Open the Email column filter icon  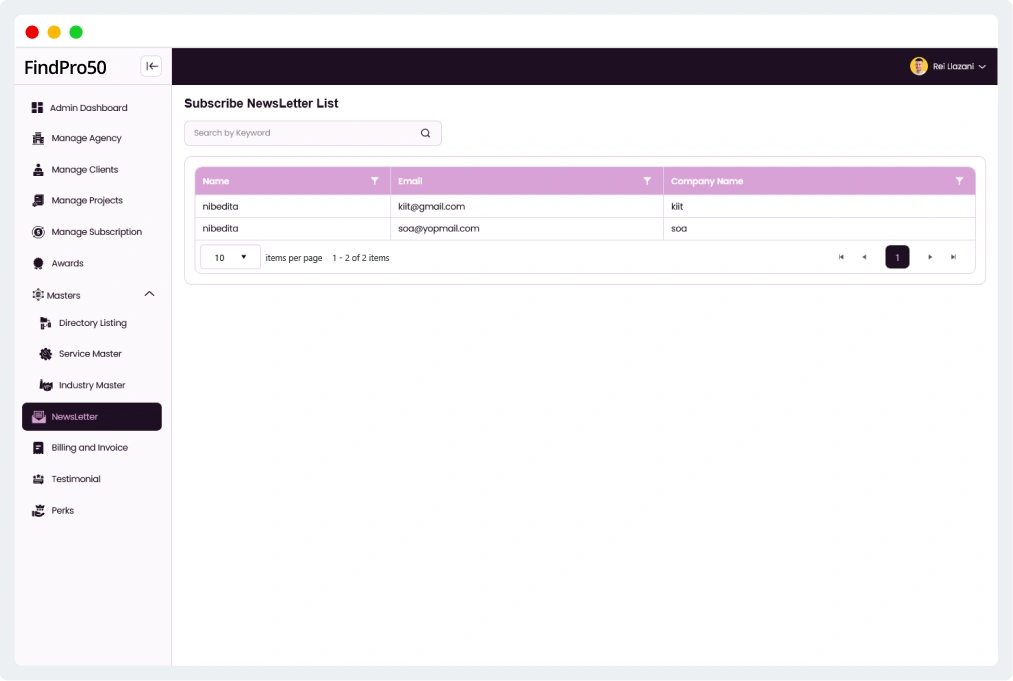(647, 181)
